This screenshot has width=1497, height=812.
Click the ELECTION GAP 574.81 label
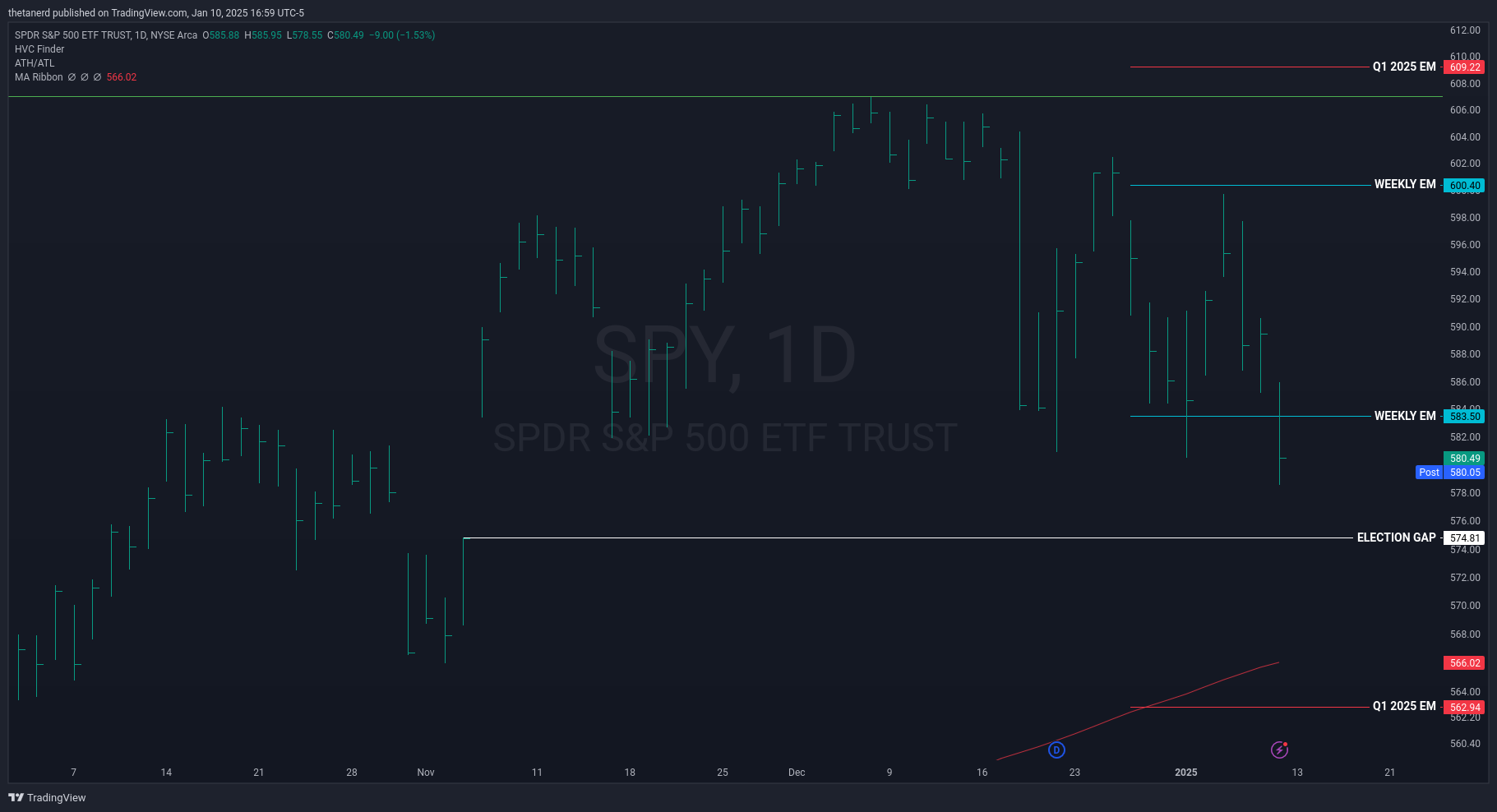[1464, 538]
